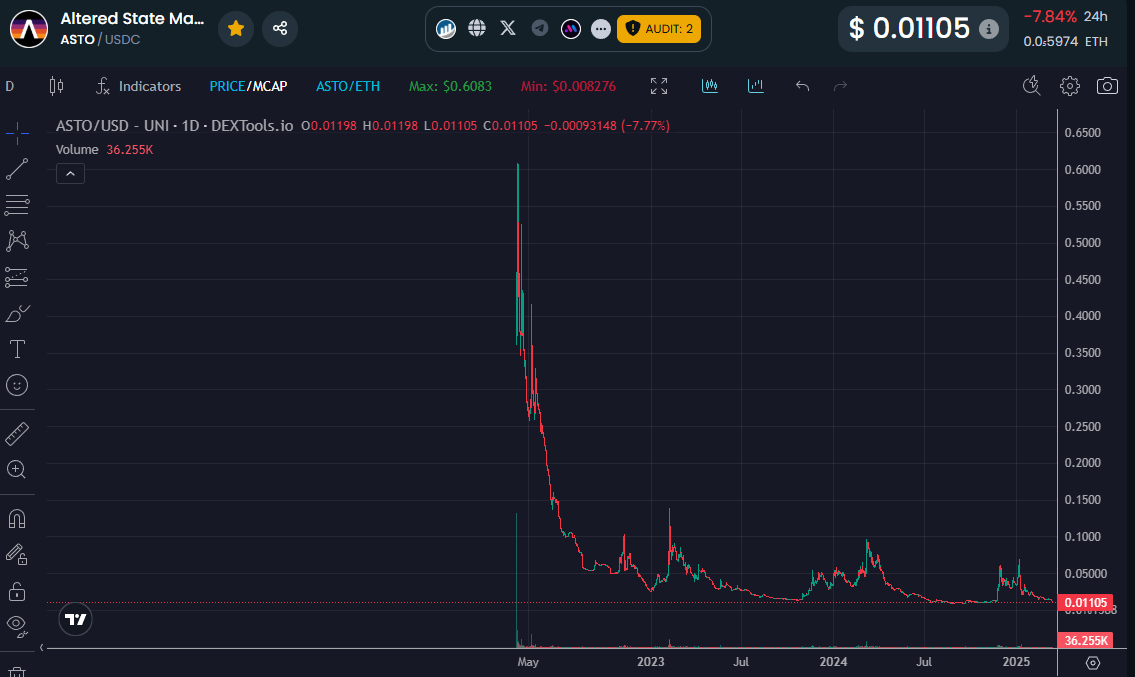Select the zoom in tool

click(x=17, y=469)
